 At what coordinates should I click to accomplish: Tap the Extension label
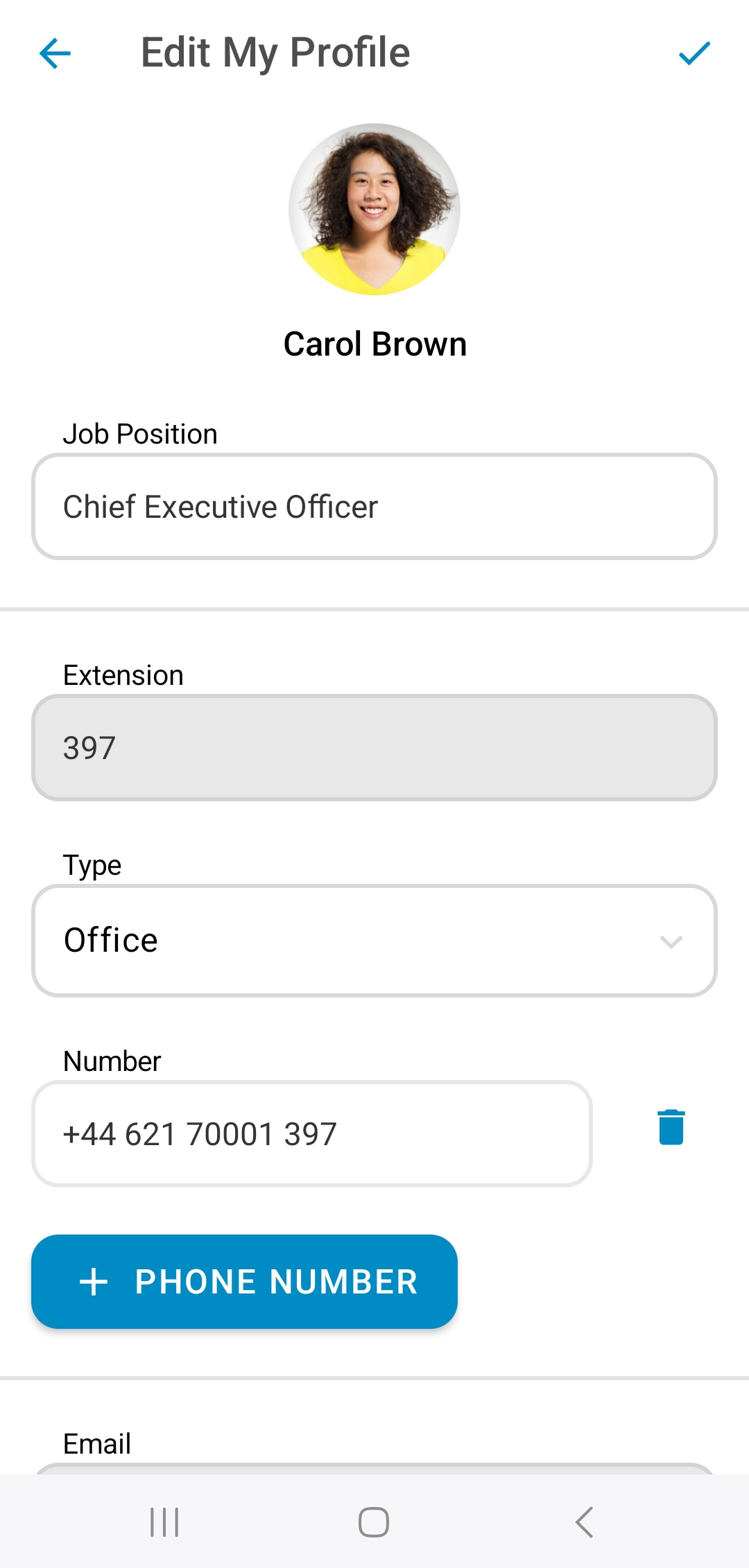(x=123, y=675)
